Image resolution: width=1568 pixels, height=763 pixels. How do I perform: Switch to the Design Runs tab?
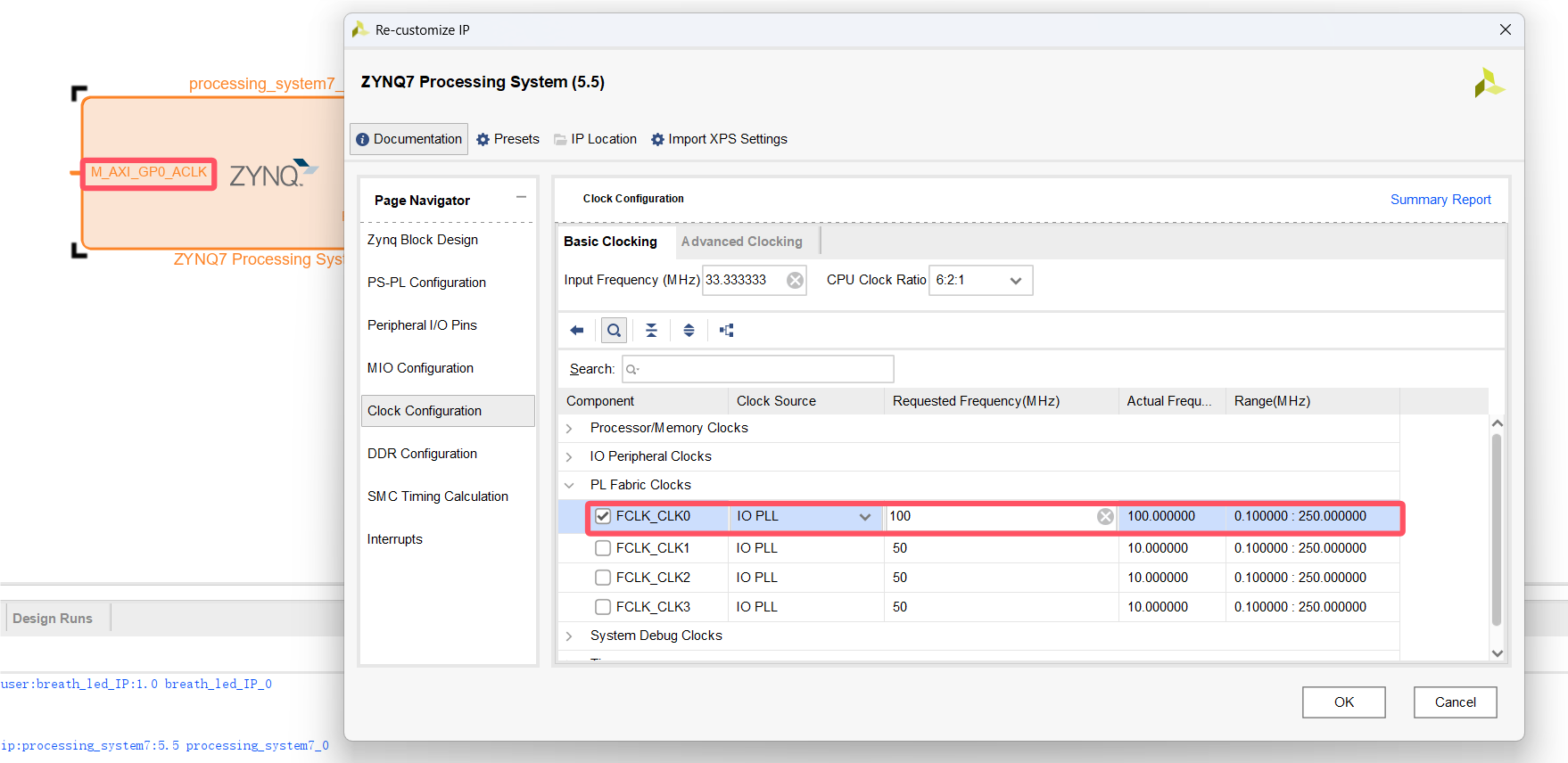(53, 619)
